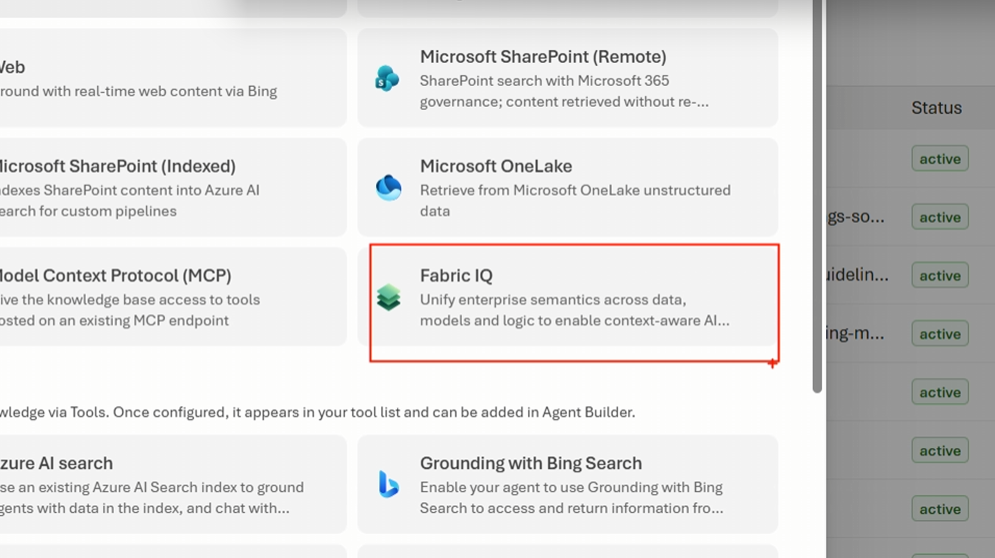Click the Microsoft OneLake icon
The width and height of the screenshot is (995, 558).
(388, 187)
